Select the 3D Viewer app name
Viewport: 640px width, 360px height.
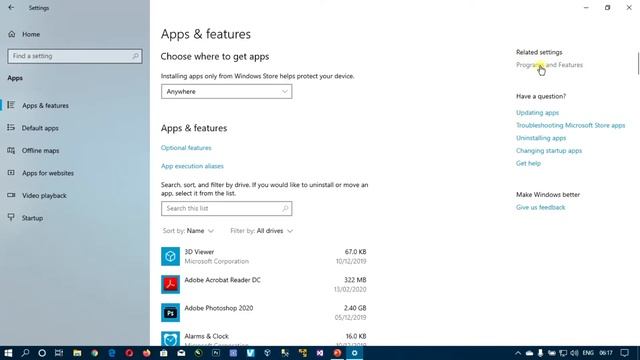click(199, 252)
